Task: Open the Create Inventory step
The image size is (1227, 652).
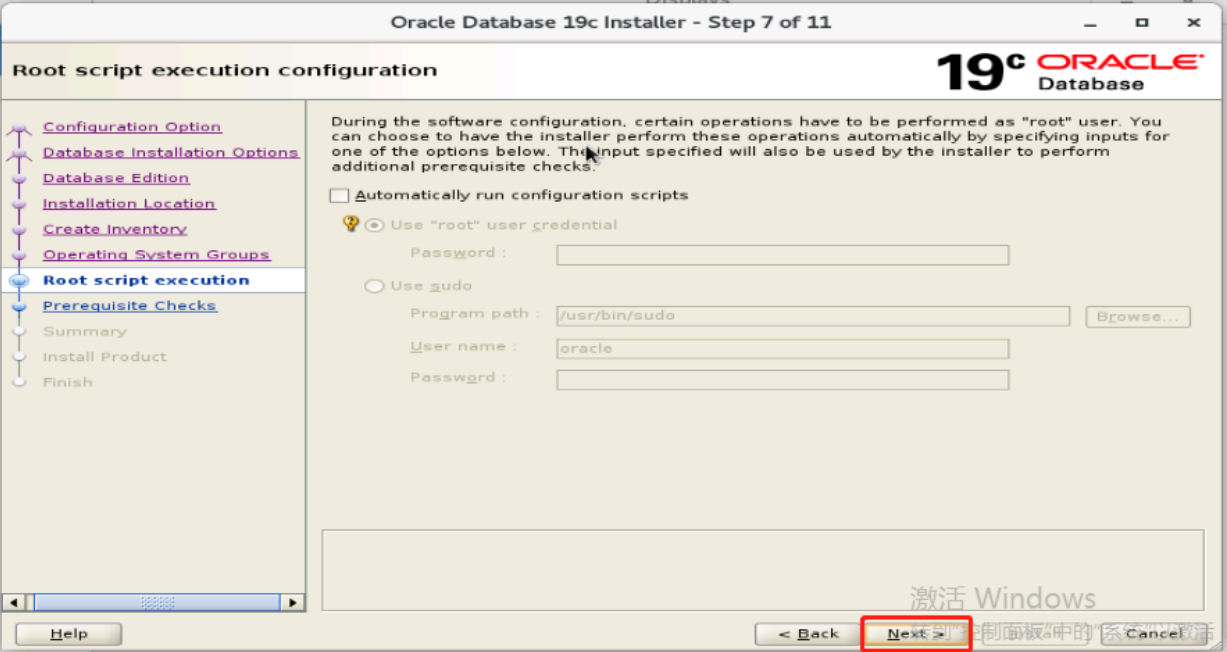Action: click(115, 229)
